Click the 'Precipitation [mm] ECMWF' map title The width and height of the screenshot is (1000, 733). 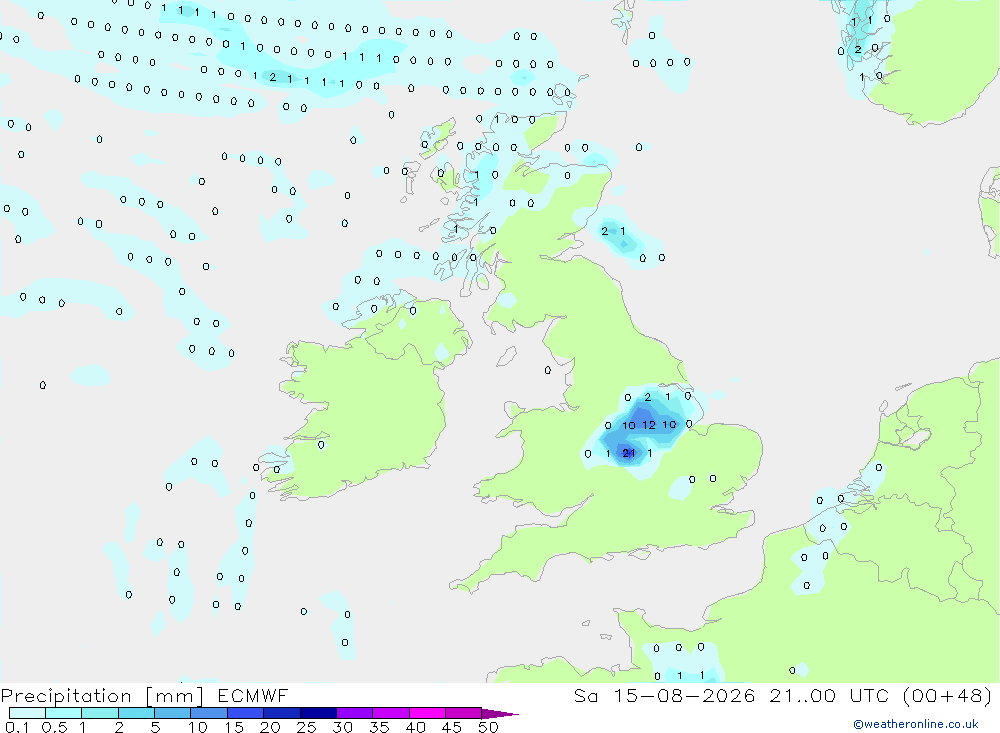click(x=144, y=695)
